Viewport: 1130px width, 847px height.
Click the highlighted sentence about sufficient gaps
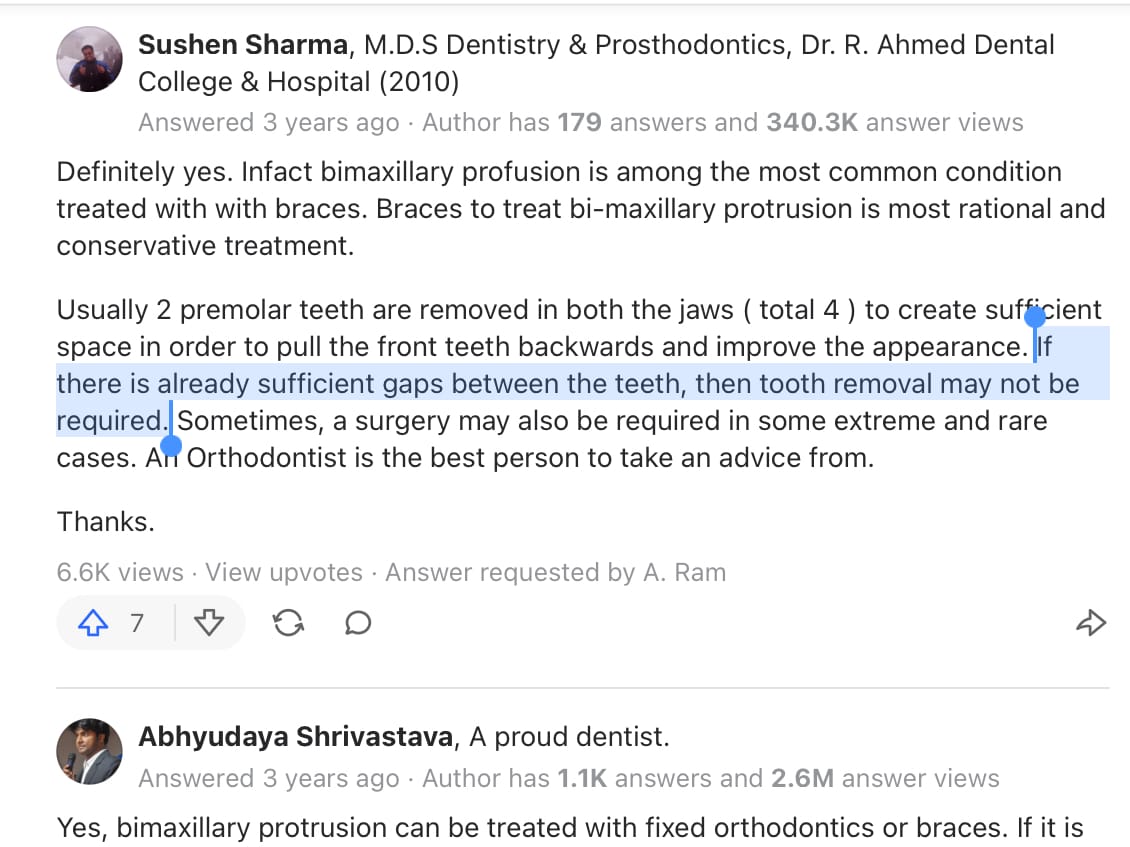pyautogui.click(x=566, y=385)
